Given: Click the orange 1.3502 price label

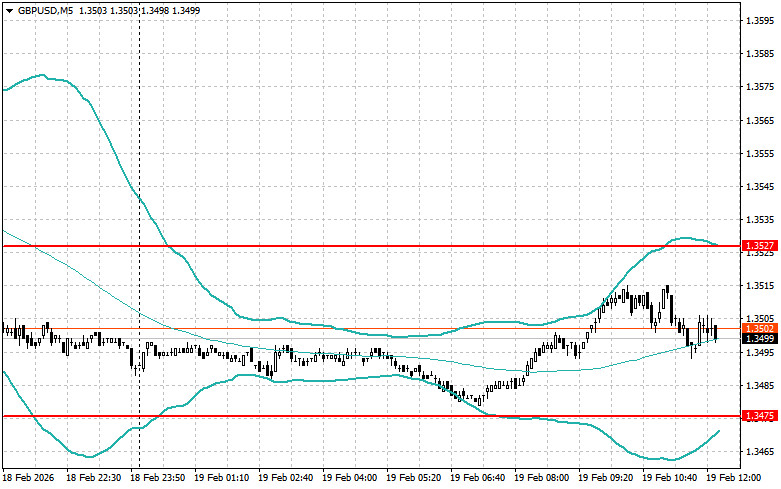Looking at the screenshot, I should [760, 329].
